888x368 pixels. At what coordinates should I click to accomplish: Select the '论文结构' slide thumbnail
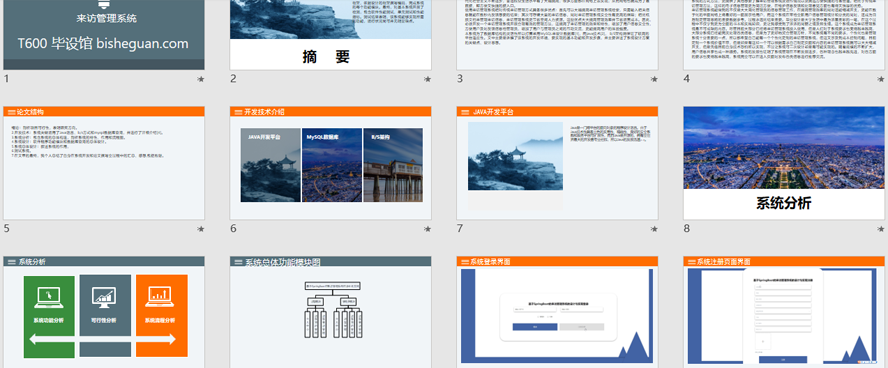pos(104,163)
